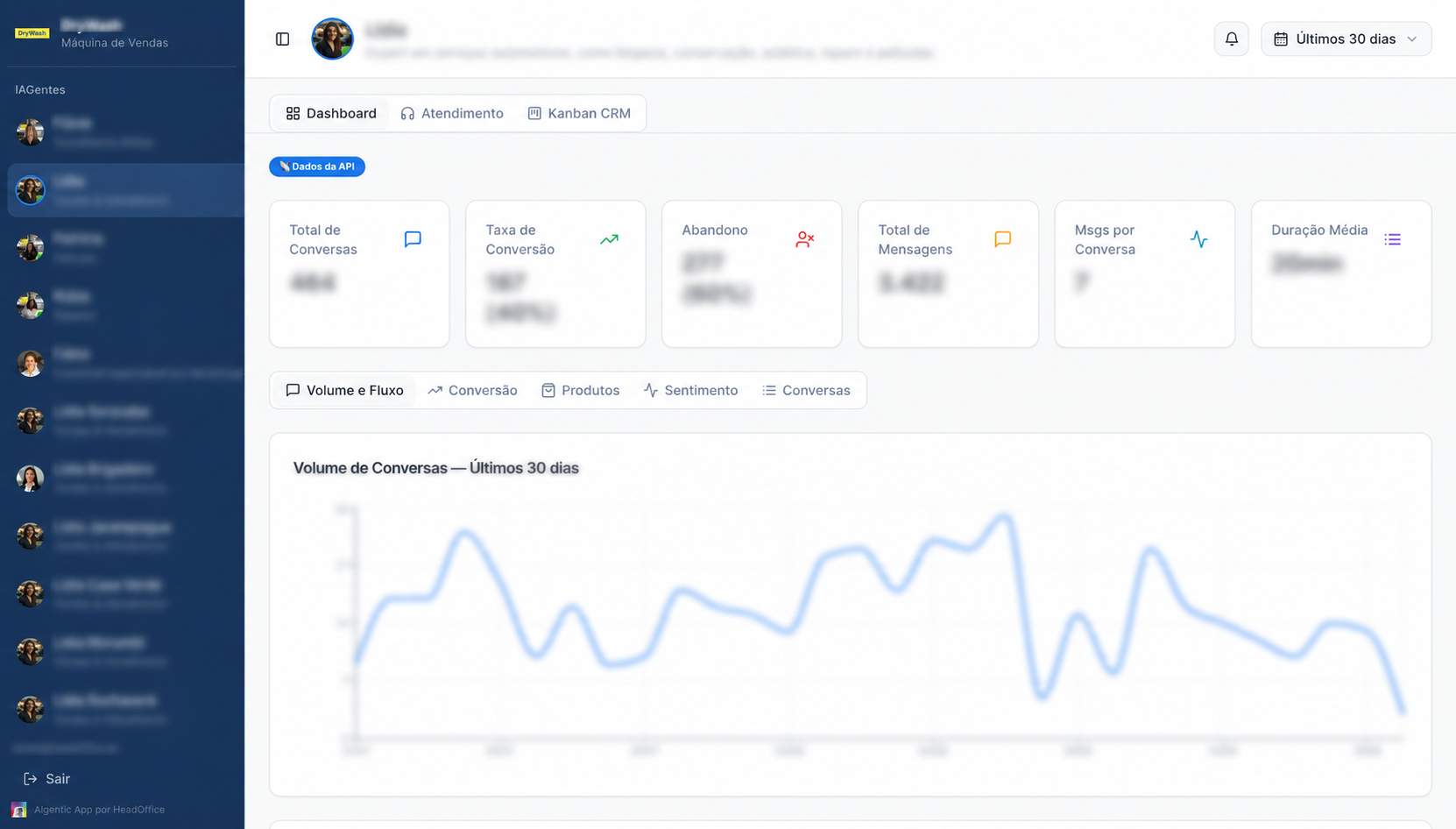Click the agent avatar in the page header
1456x829 pixels.
(332, 39)
